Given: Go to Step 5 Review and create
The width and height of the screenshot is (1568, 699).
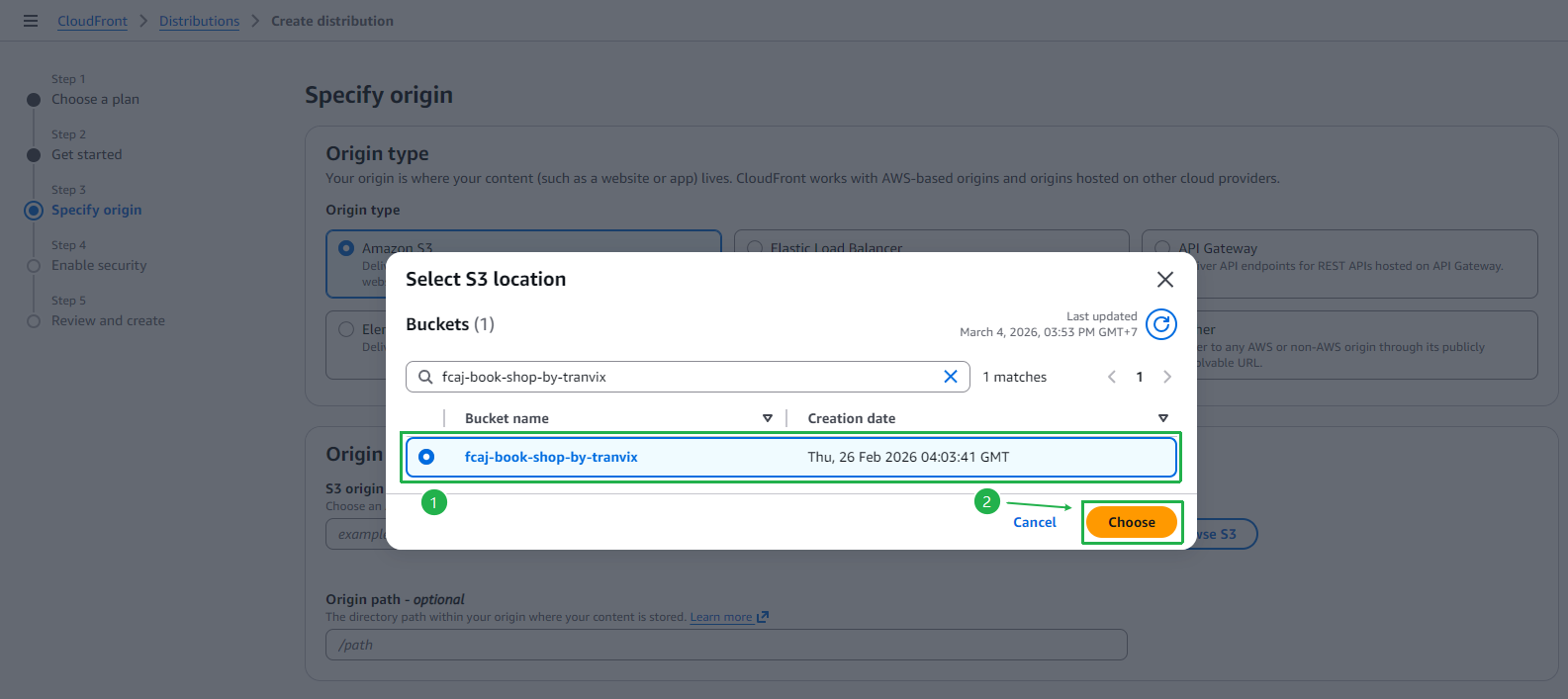Looking at the screenshot, I should [x=108, y=320].
